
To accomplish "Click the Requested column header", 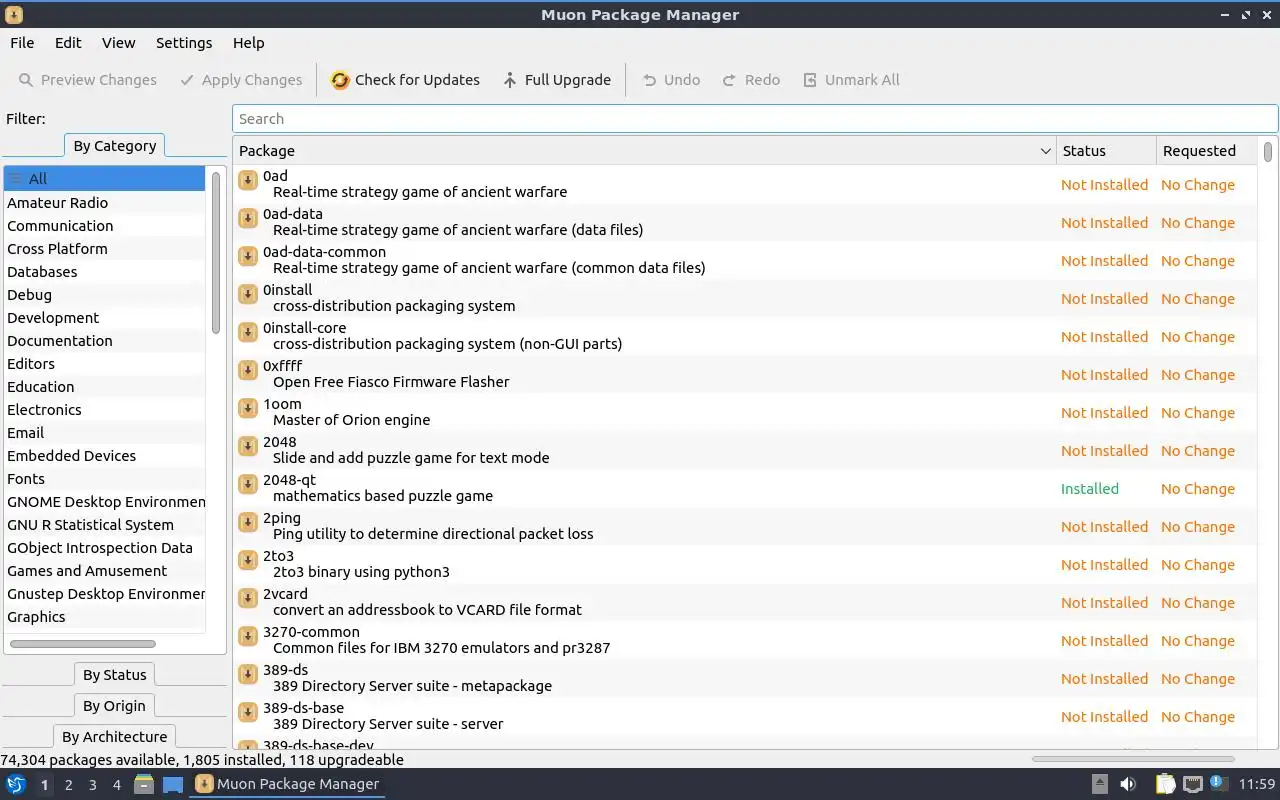I will 1207,151.
